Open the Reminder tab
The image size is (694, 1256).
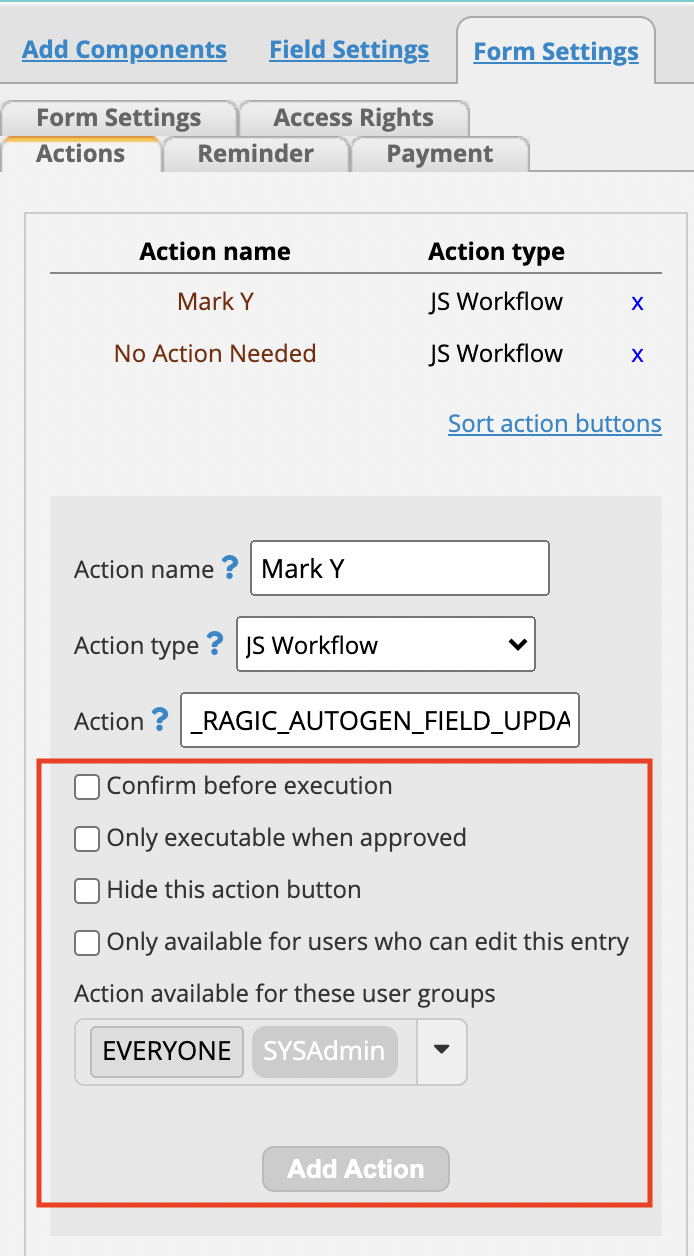[x=256, y=154]
